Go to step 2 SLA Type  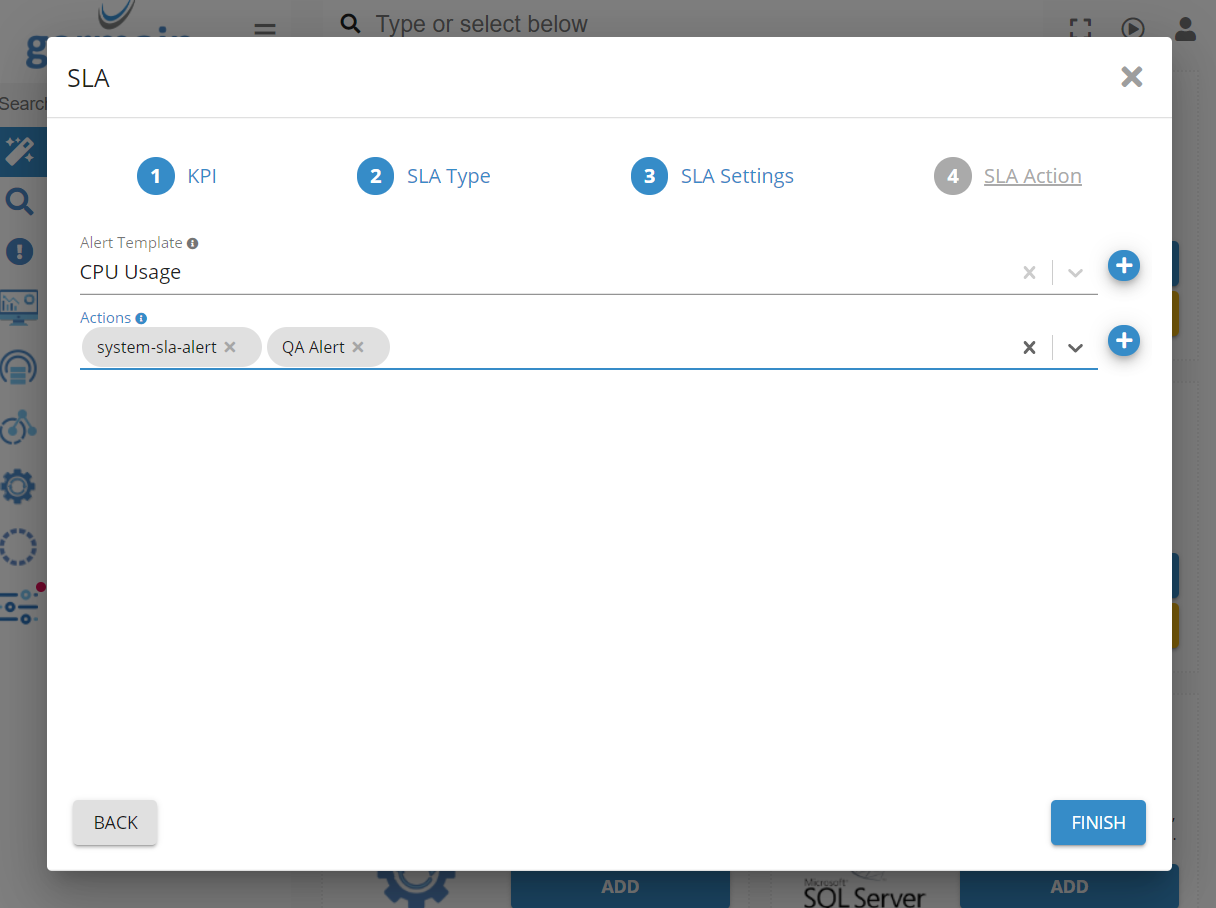click(x=424, y=176)
